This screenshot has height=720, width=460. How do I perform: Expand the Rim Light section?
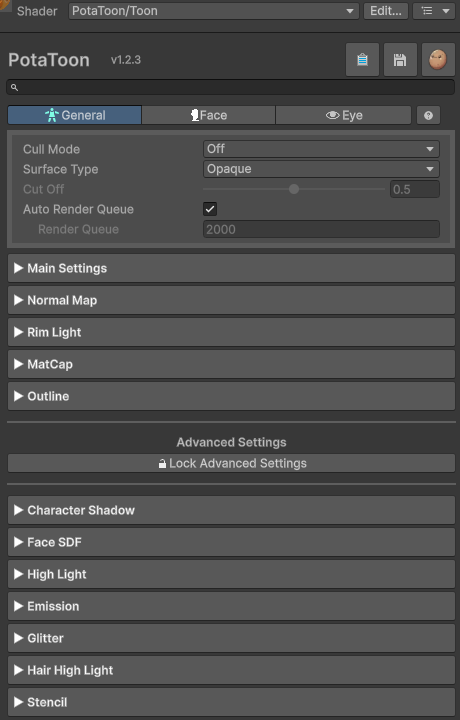pos(231,332)
